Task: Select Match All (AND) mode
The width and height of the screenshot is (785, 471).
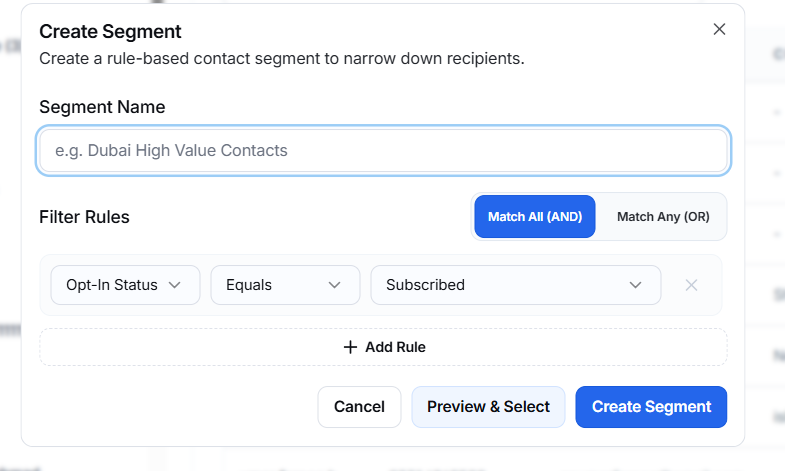Action: pyautogui.click(x=535, y=217)
